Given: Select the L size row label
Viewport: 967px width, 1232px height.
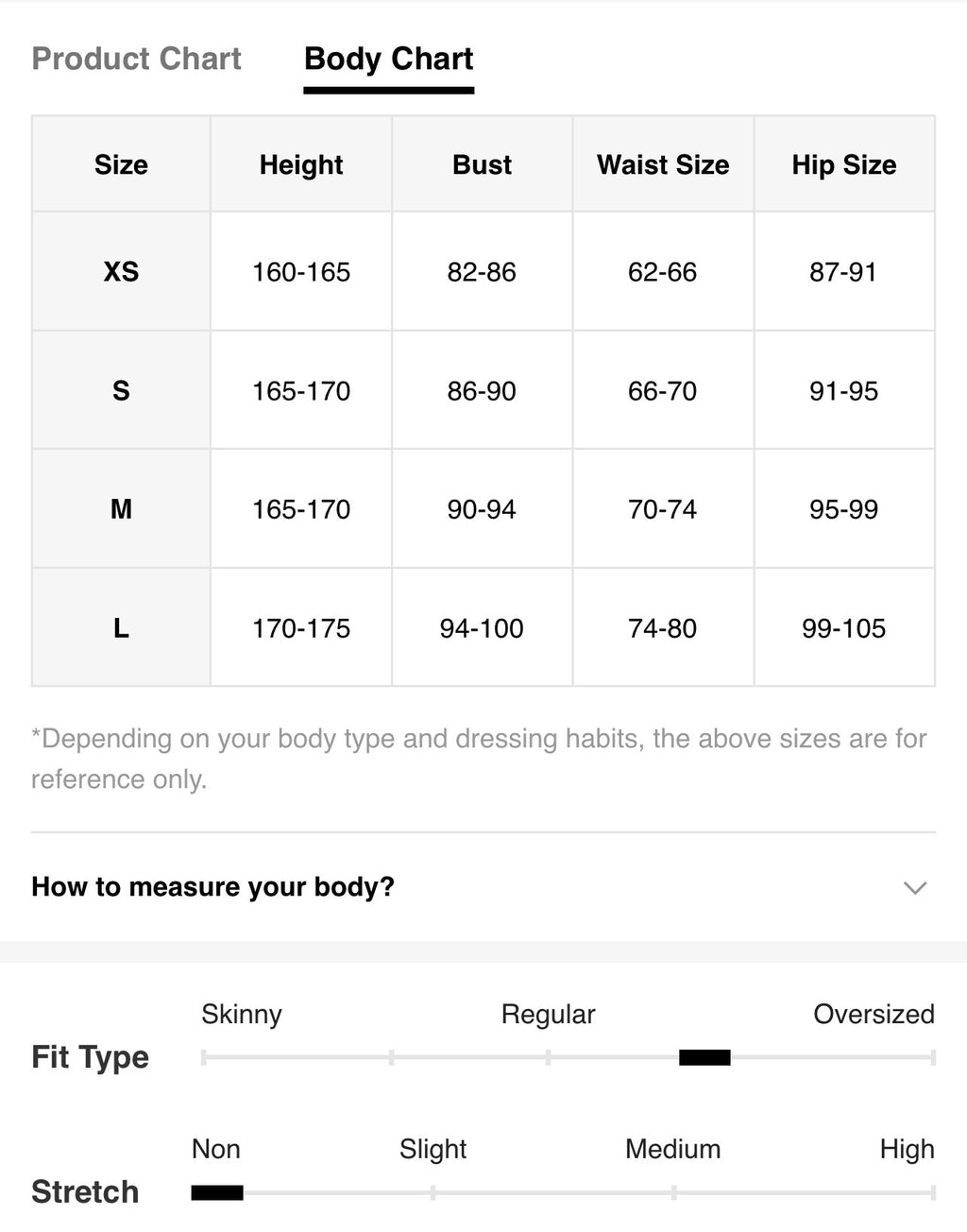Looking at the screenshot, I should pos(121,627).
